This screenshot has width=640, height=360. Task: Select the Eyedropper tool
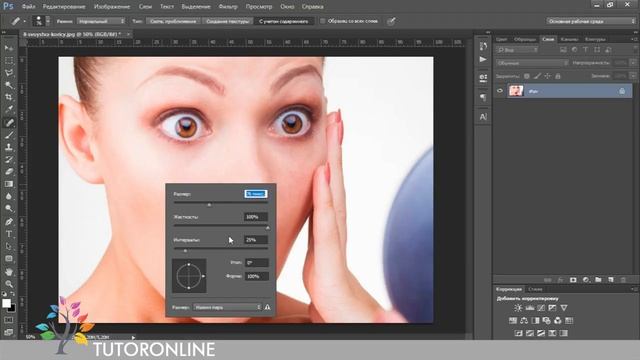9,109
